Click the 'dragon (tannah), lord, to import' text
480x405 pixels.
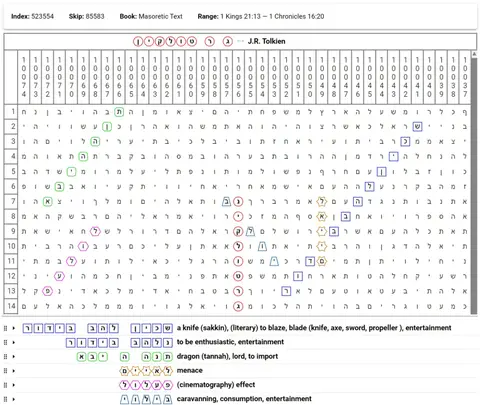coord(227,357)
